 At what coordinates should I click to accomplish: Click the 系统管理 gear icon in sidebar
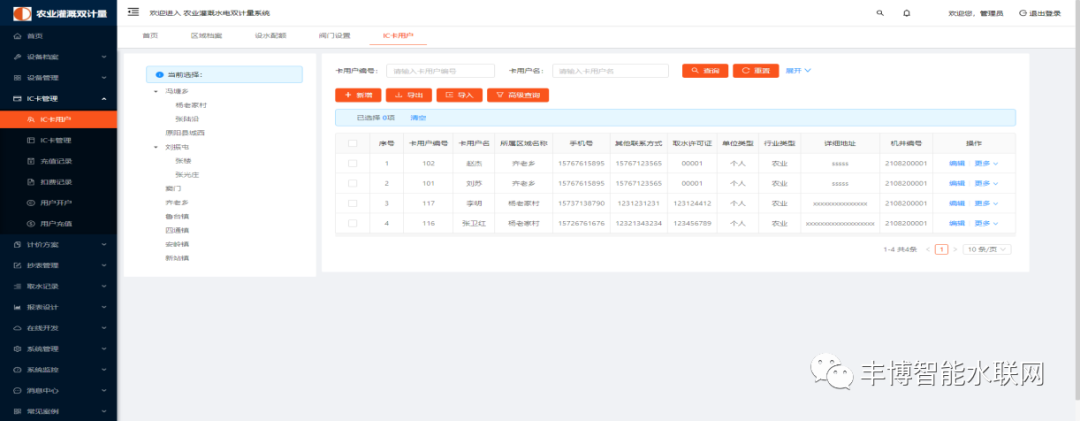[x=17, y=349]
